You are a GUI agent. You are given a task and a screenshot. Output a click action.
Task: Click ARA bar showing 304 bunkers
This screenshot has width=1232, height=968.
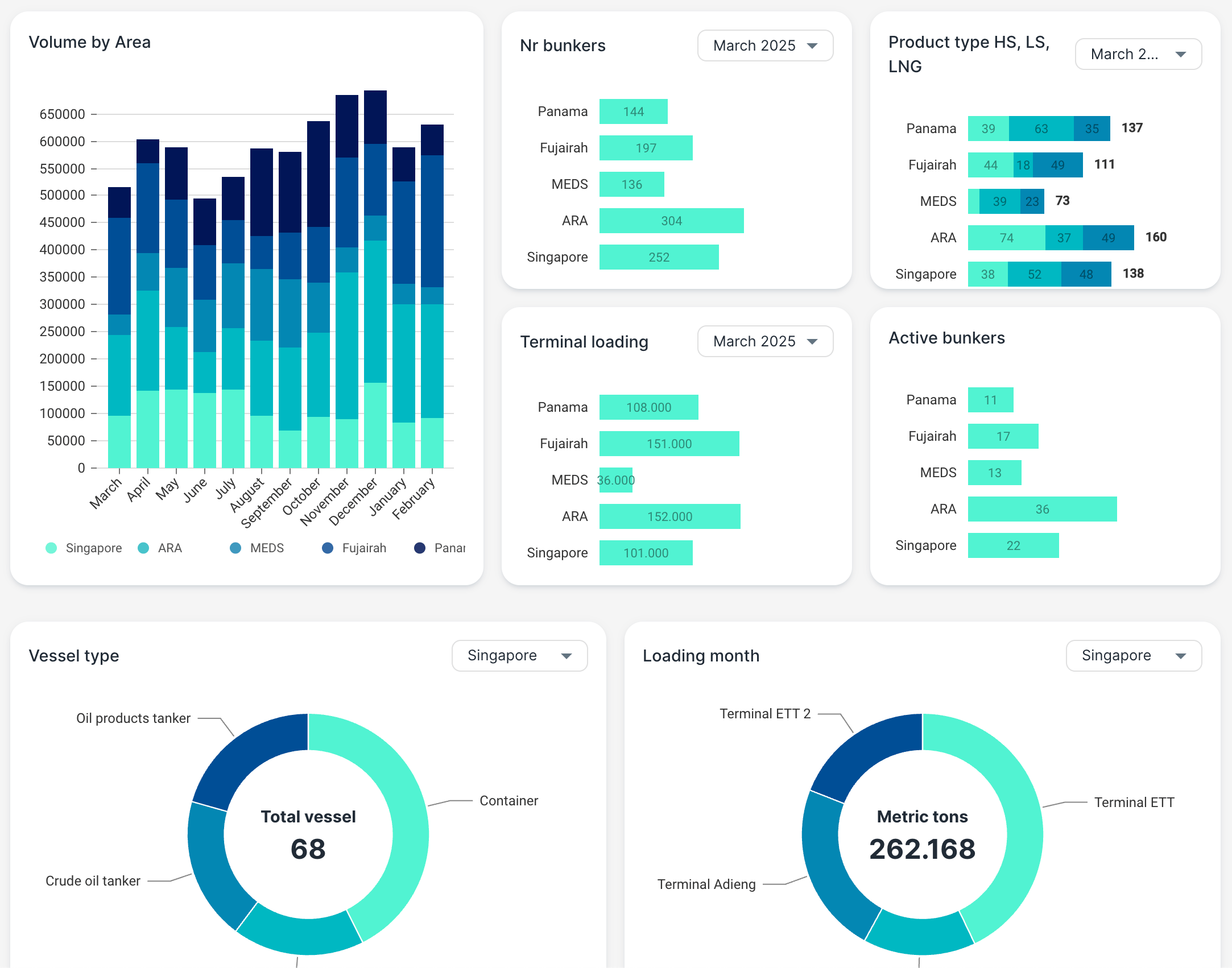[671, 221]
